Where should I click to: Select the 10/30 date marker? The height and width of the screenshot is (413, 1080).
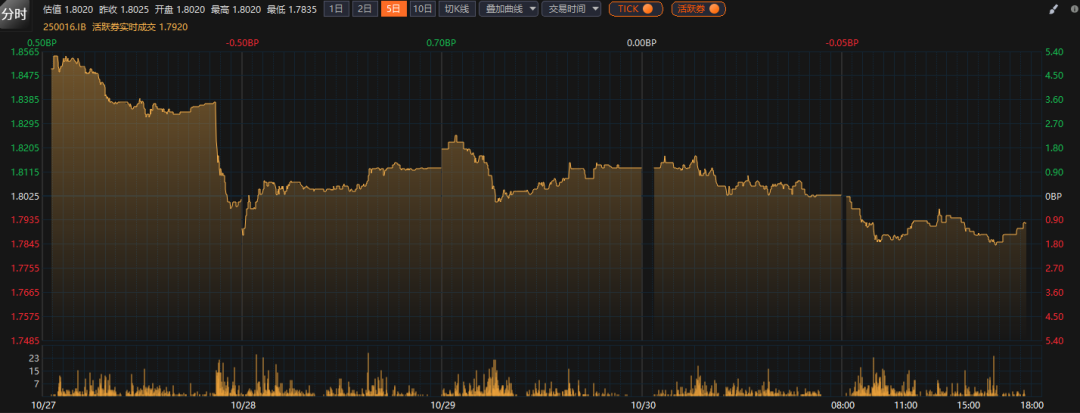643,405
